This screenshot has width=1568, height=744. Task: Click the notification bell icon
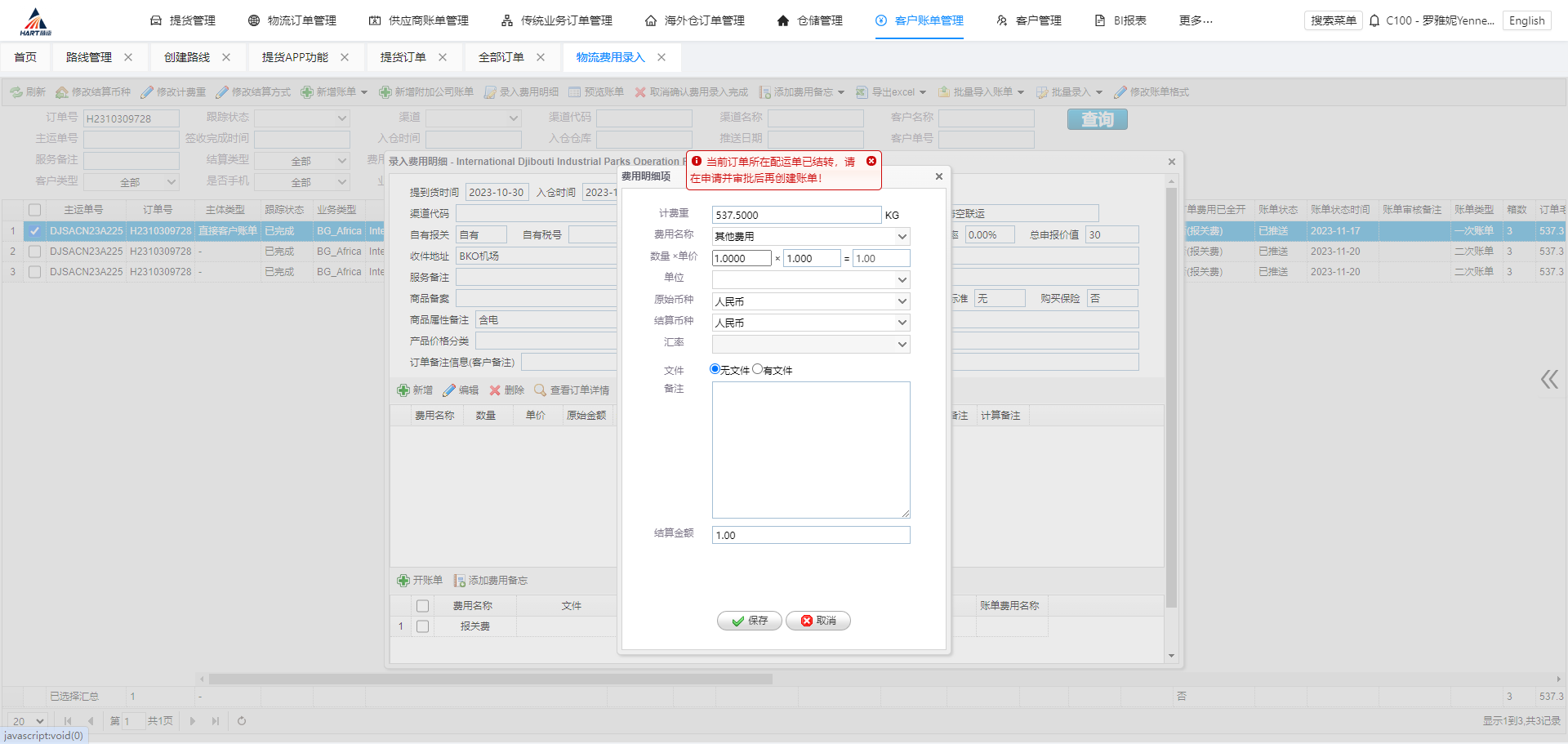coord(1374,20)
